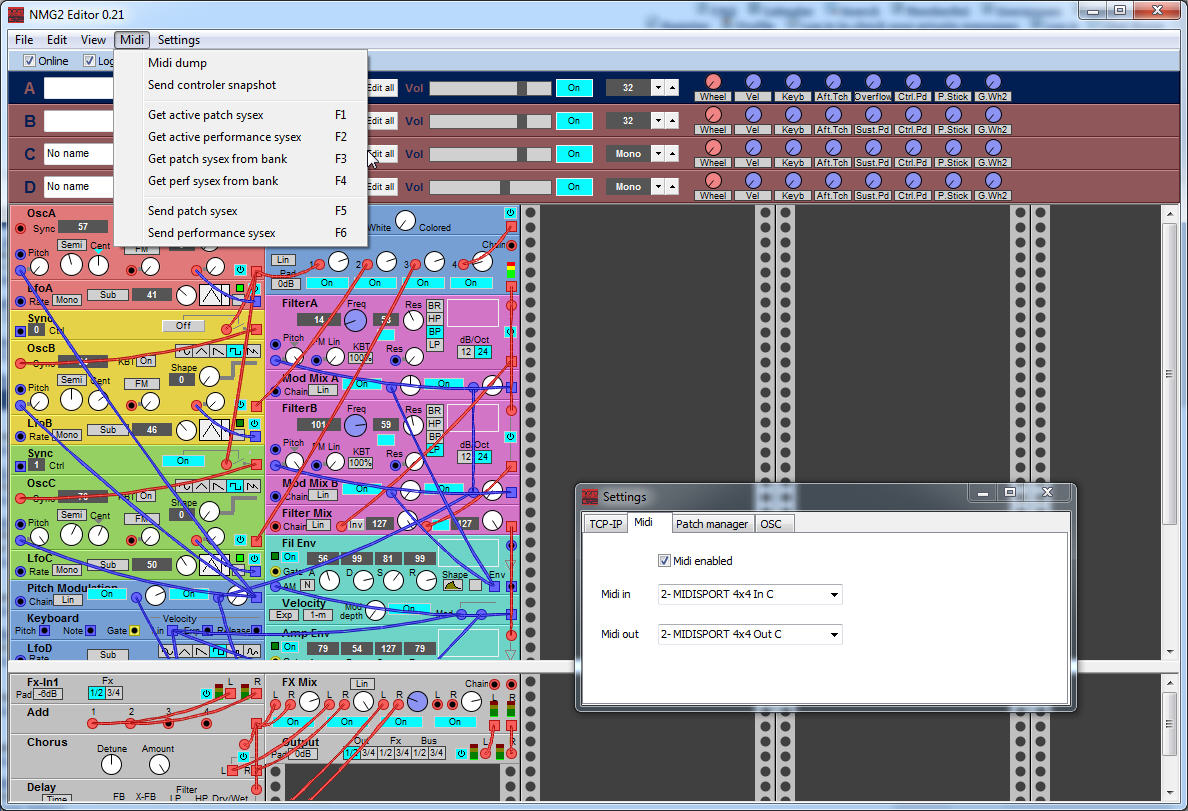Click the FilterB Freq knob
Image resolution: width=1188 pixels, height=811 pixels.
[355, 426]
